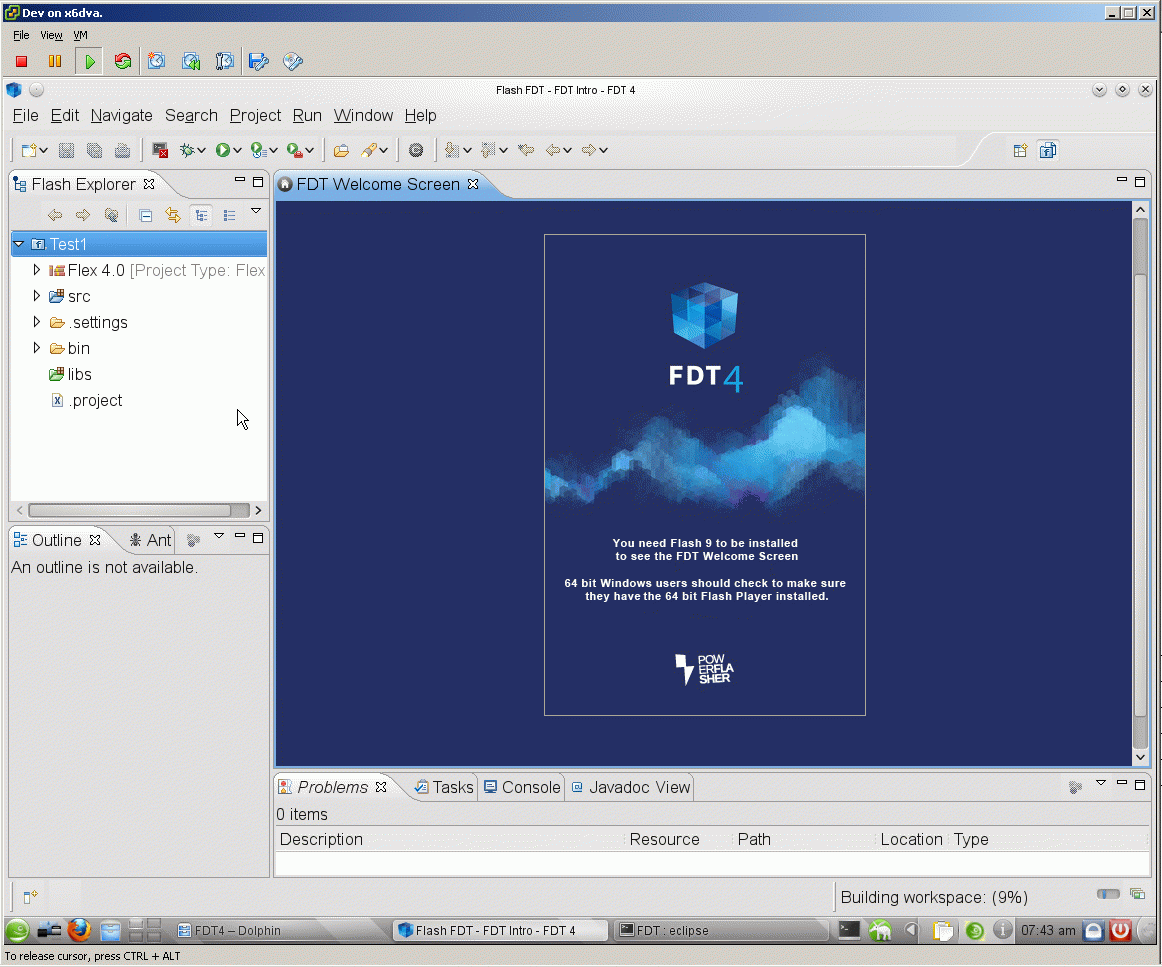
Task: Open the VM menu in outer window
Action: click(x=80, y=35)
